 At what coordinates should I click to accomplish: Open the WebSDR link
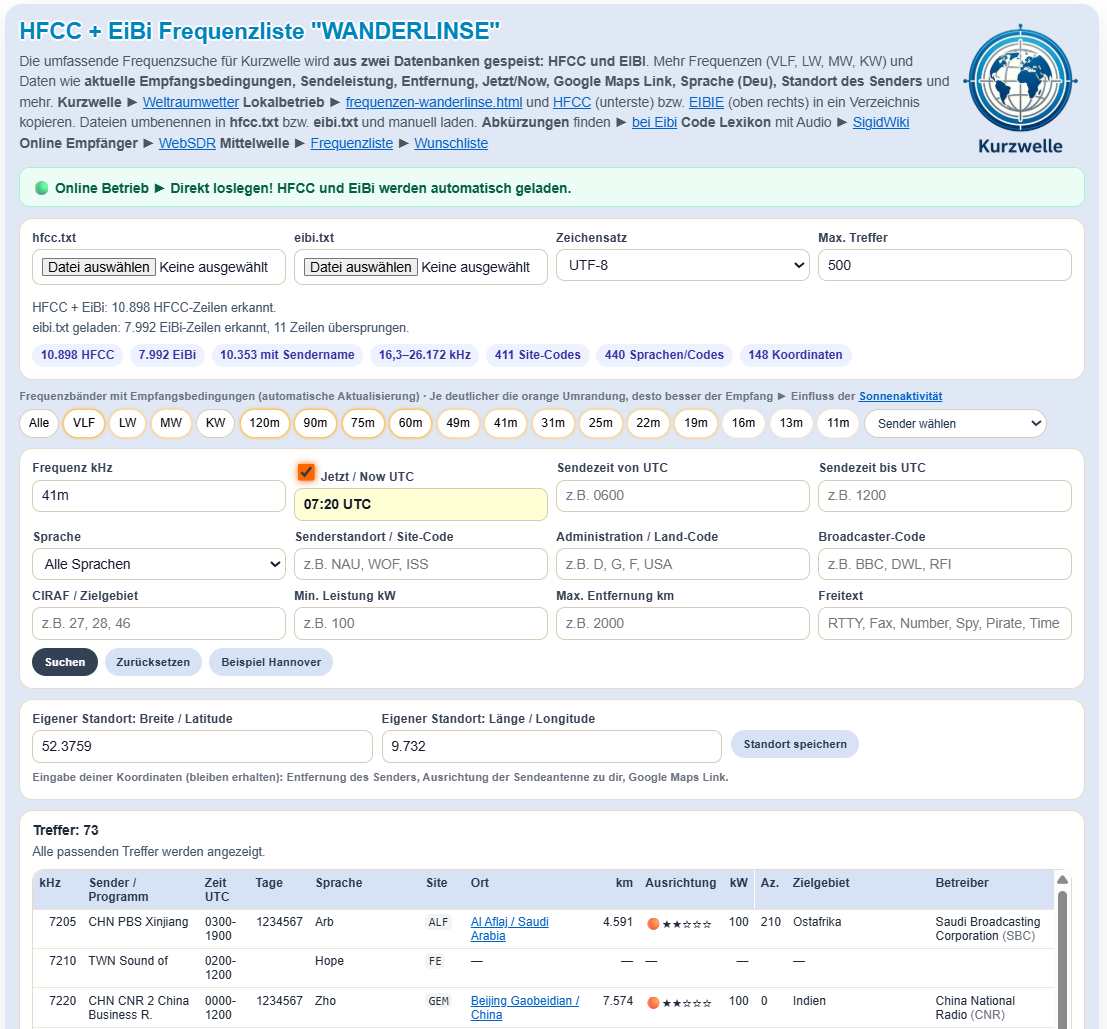tap(187, 143)
